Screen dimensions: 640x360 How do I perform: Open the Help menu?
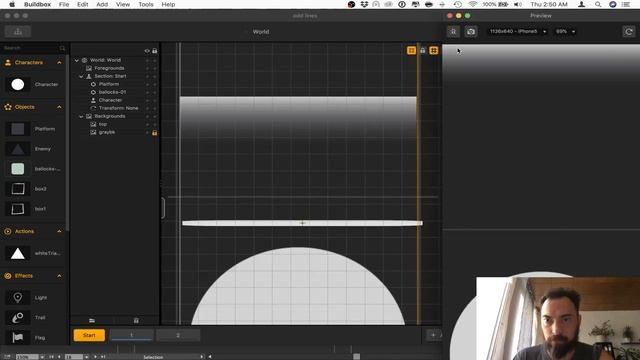[x=168, y=4]
